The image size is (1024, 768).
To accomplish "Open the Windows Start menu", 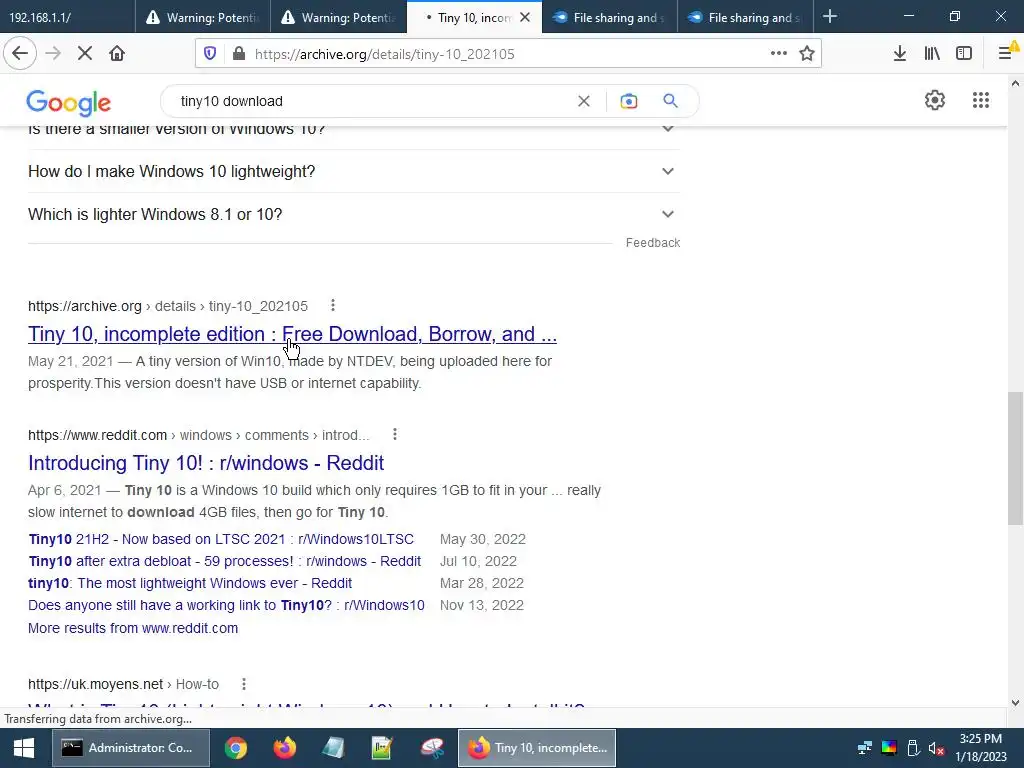I will point(24,748).
